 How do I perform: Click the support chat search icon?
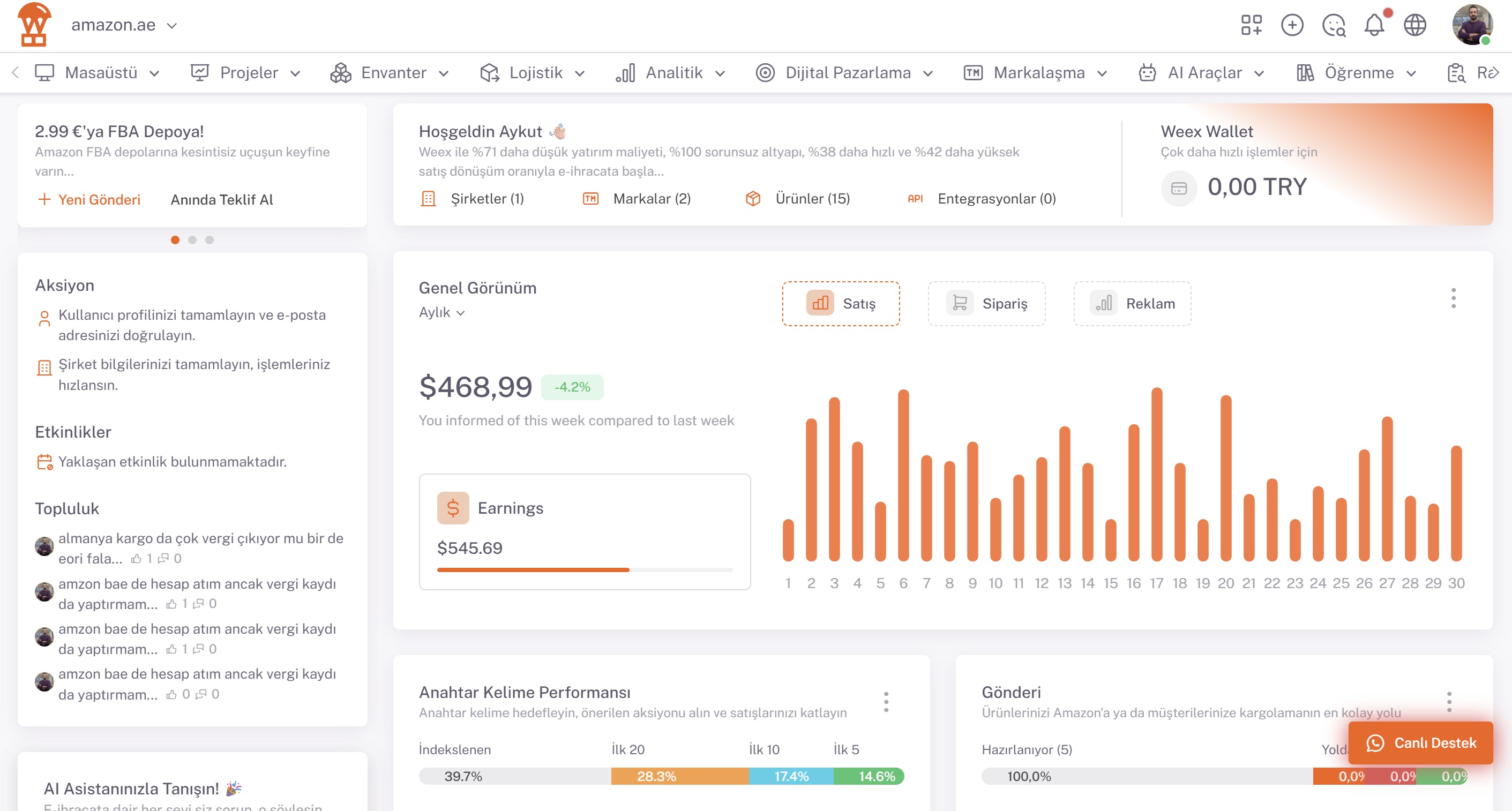pyautogui.click(x=1334, y=25)
